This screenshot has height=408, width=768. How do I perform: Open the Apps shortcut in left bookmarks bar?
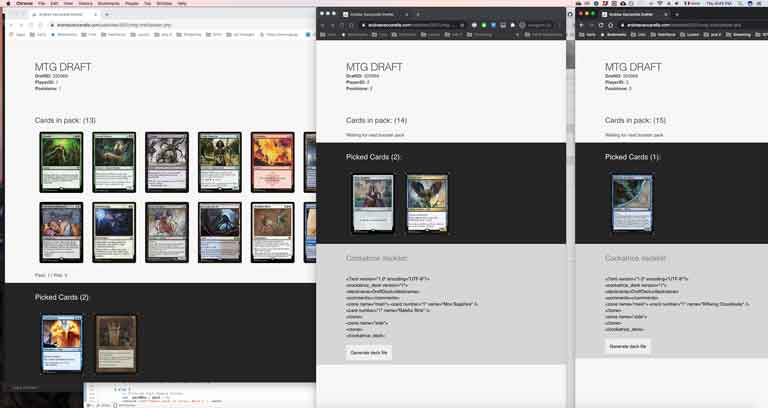point(18,35)
